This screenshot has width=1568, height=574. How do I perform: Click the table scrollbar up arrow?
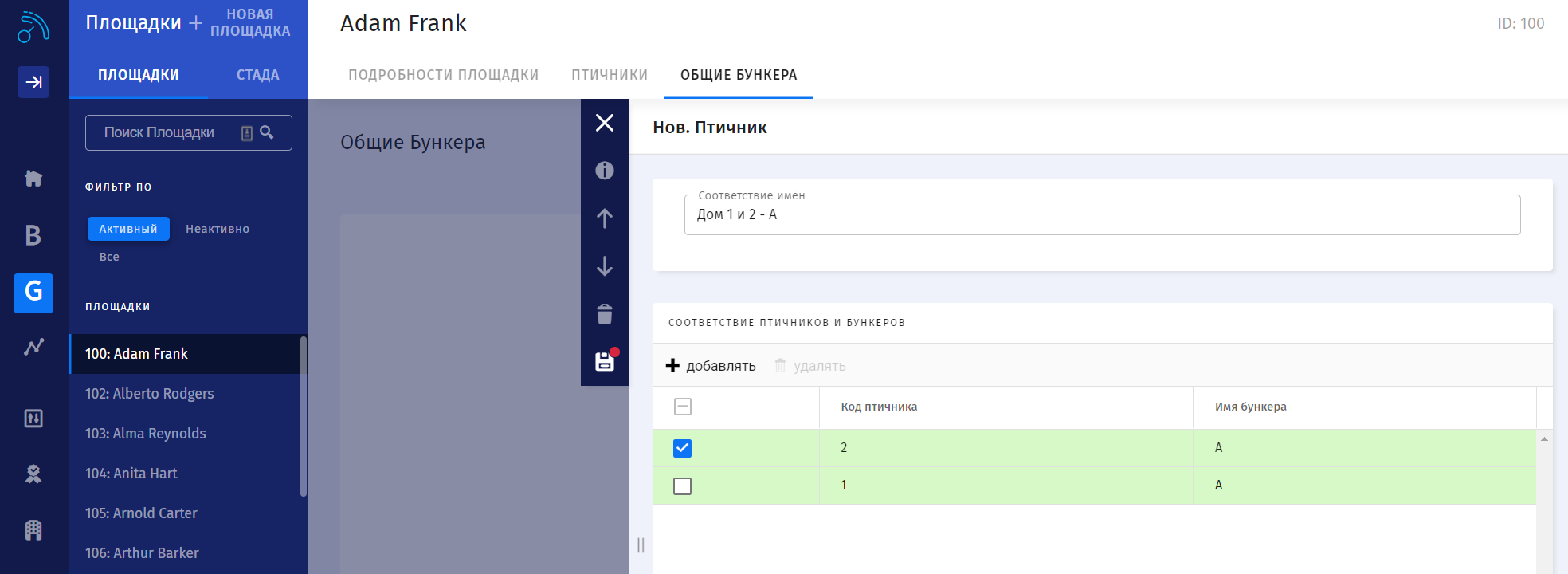tap(1544, 439)
